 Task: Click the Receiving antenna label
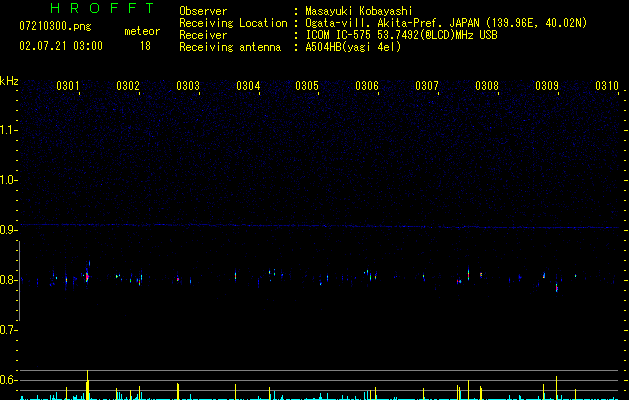pyautogui.click(x=230, y=47)
